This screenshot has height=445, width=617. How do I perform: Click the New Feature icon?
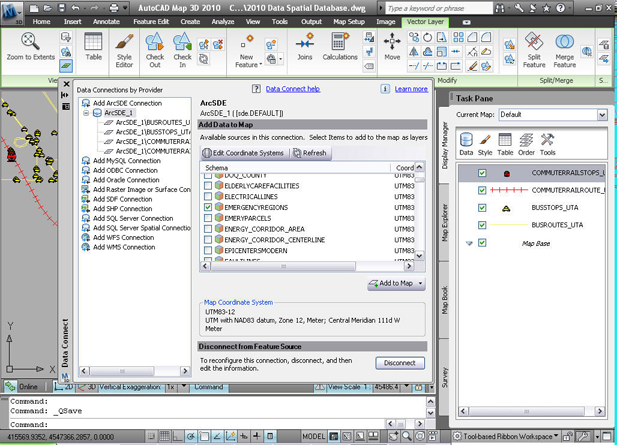(247, 42)
